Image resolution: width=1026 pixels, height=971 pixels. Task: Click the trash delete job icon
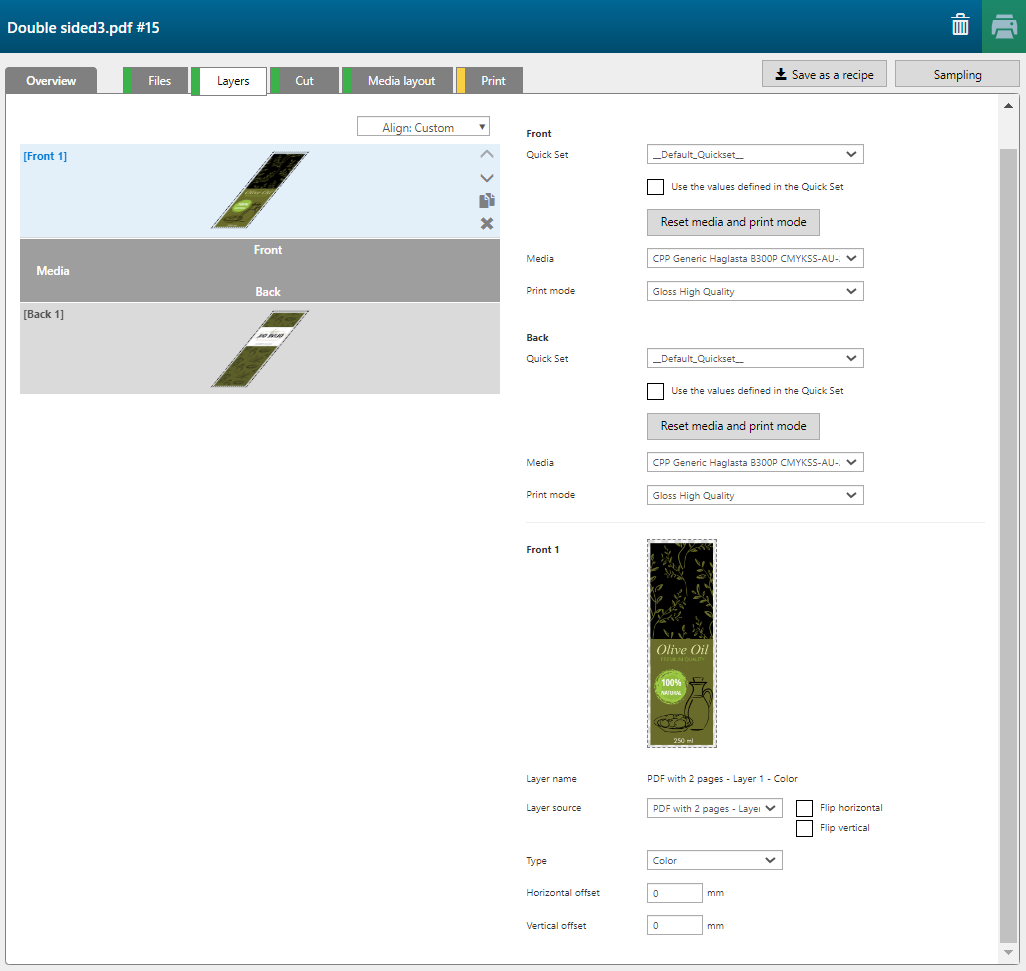pyautogui.click(x=960, y=26)
